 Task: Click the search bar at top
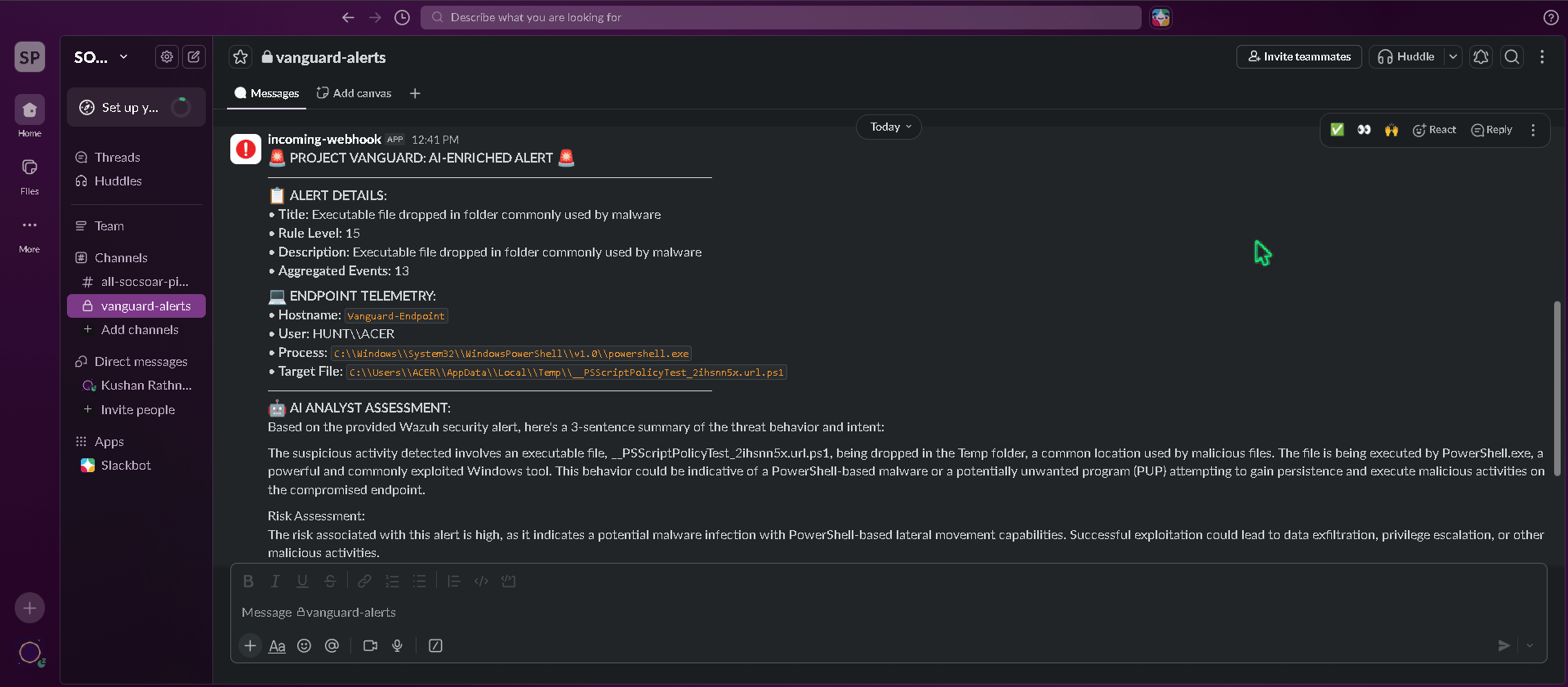pos(781,17)
